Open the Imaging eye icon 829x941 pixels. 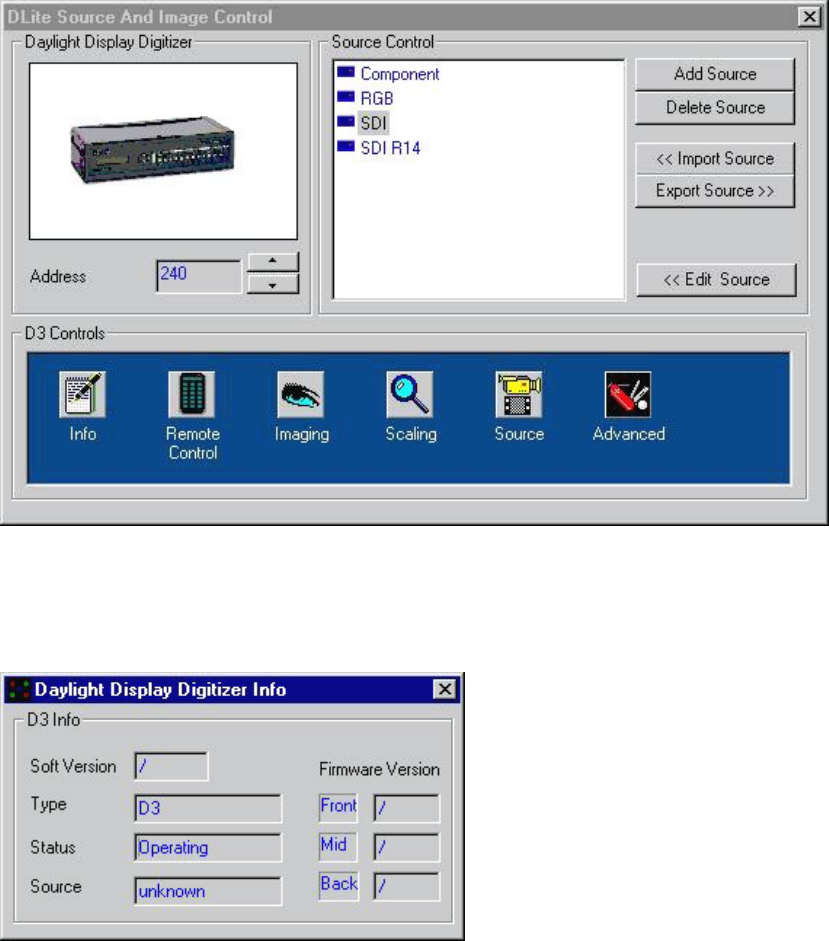[301, 394]
